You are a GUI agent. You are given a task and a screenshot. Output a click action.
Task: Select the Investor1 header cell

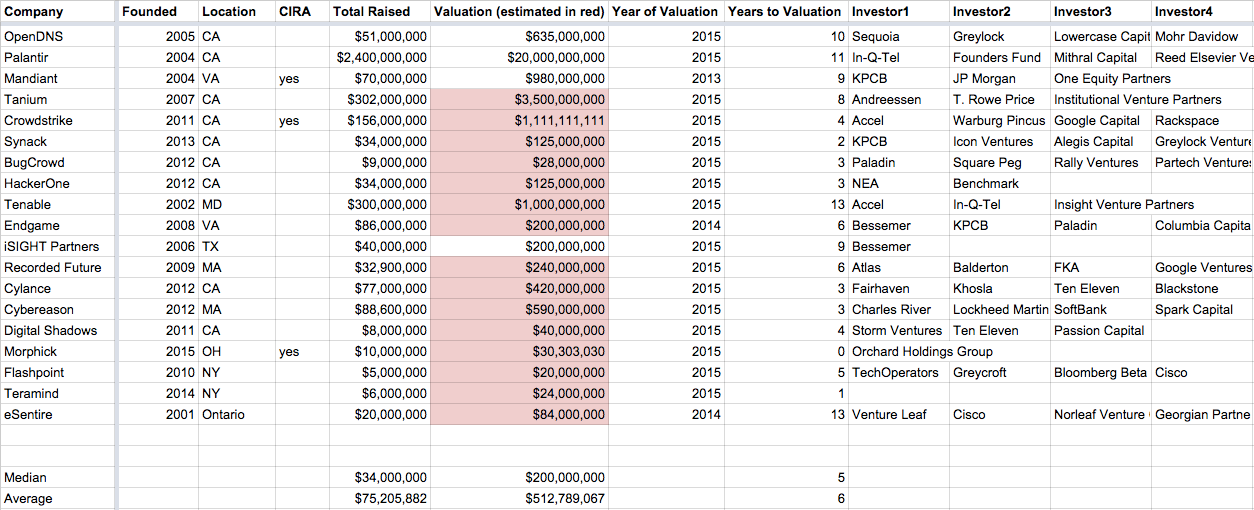click(x=899, y=12)
